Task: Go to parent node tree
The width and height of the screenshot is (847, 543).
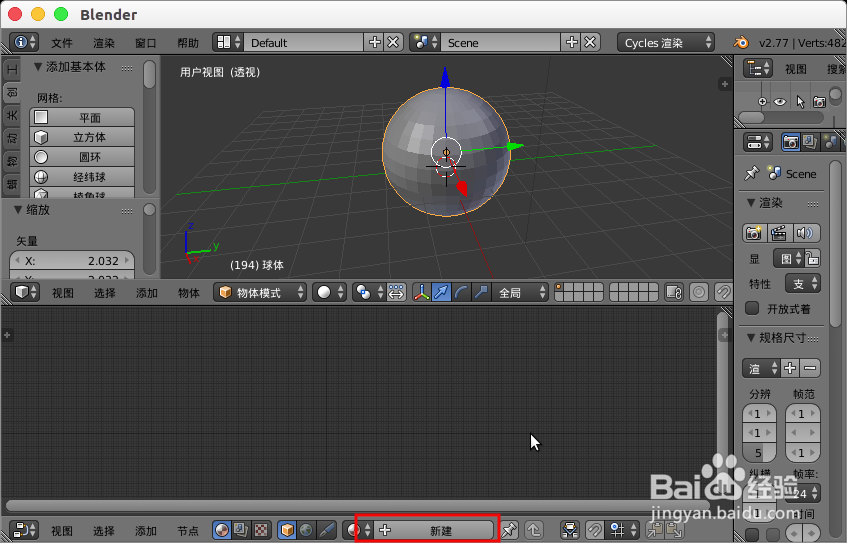Action: point(534,531)
